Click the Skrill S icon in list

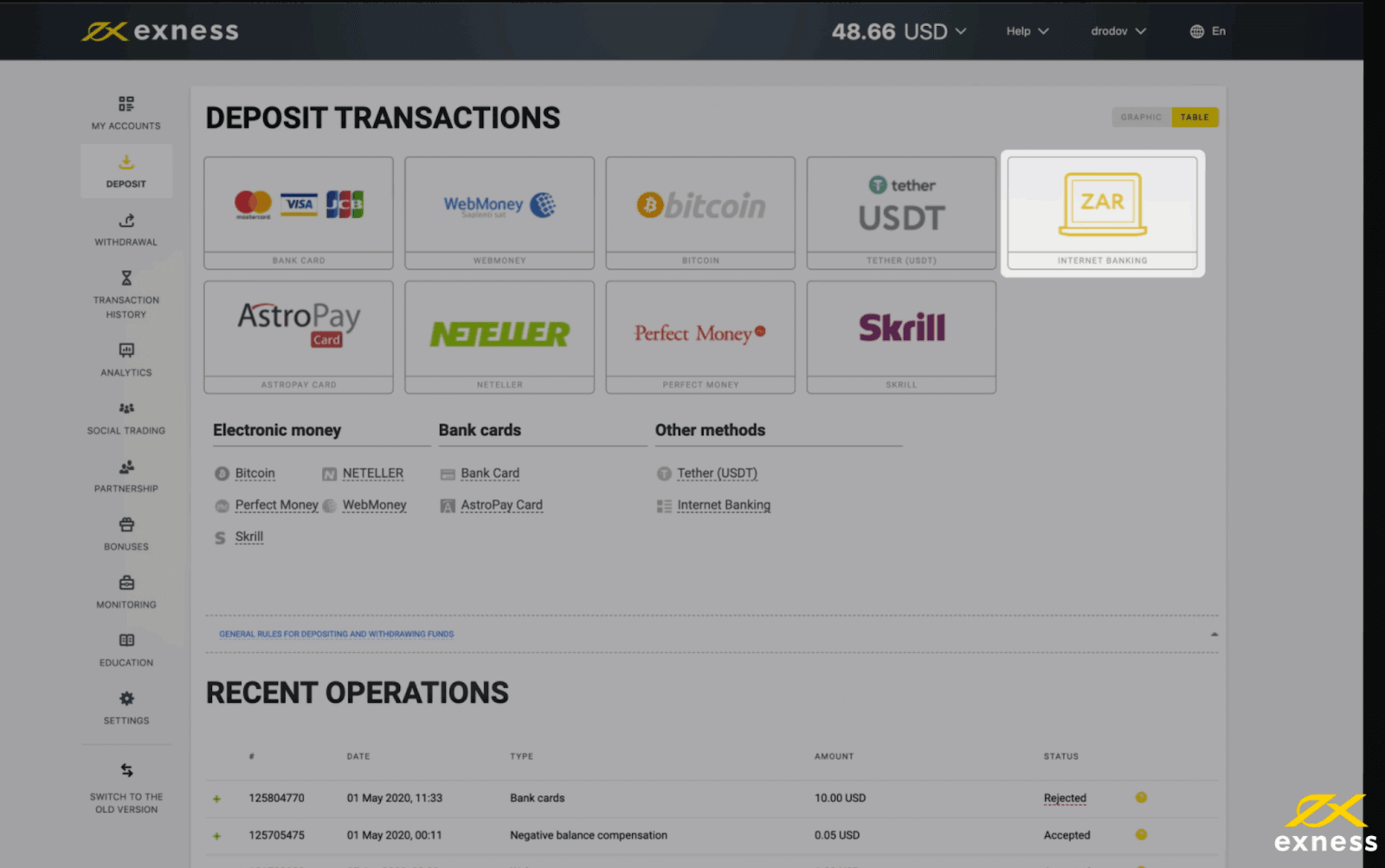[x=220, y=537]
